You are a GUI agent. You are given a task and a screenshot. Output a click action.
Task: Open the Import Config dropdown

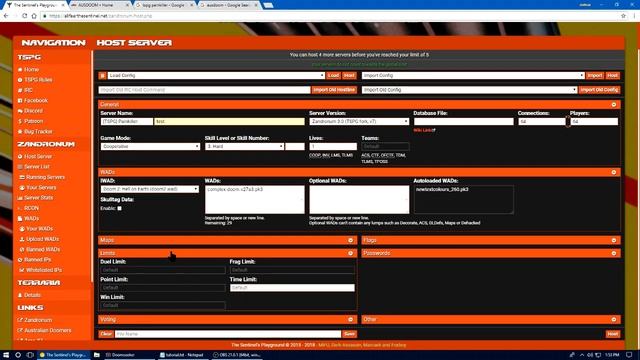[473, 76]
